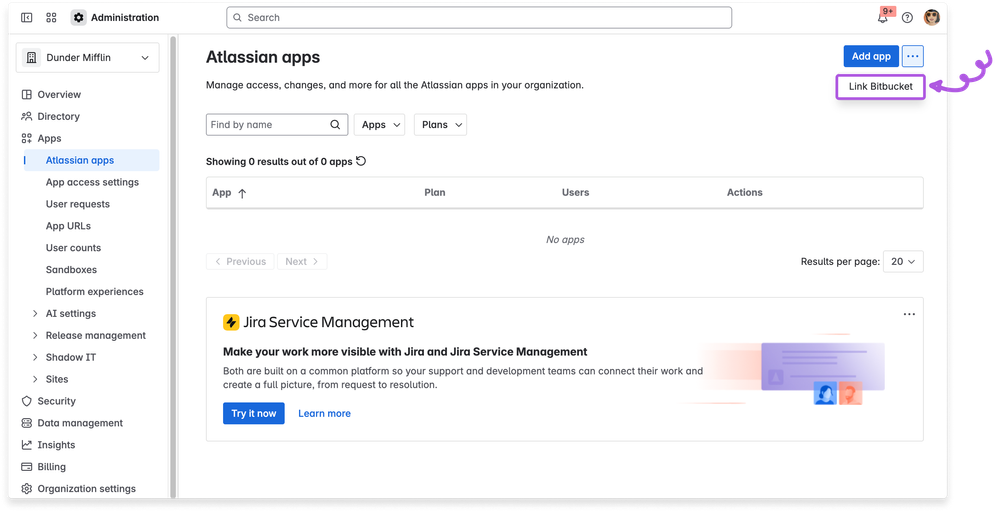Click the Insights chart icon
The width and height of the screenshot is (998, 512).
pyautogui.click(x=27, y=444)
